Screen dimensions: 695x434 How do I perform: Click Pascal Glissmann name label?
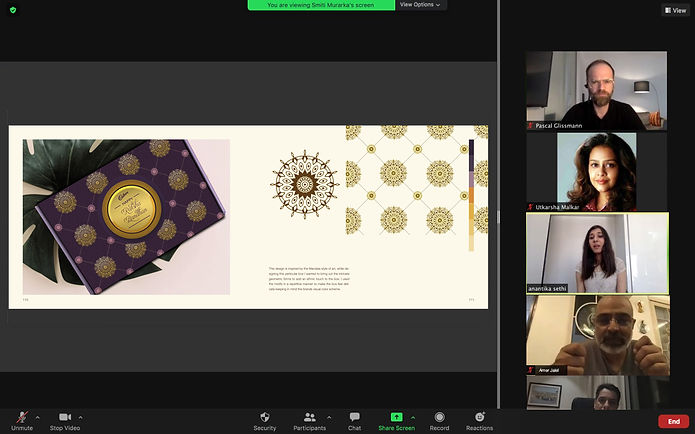tap(558, 126)
